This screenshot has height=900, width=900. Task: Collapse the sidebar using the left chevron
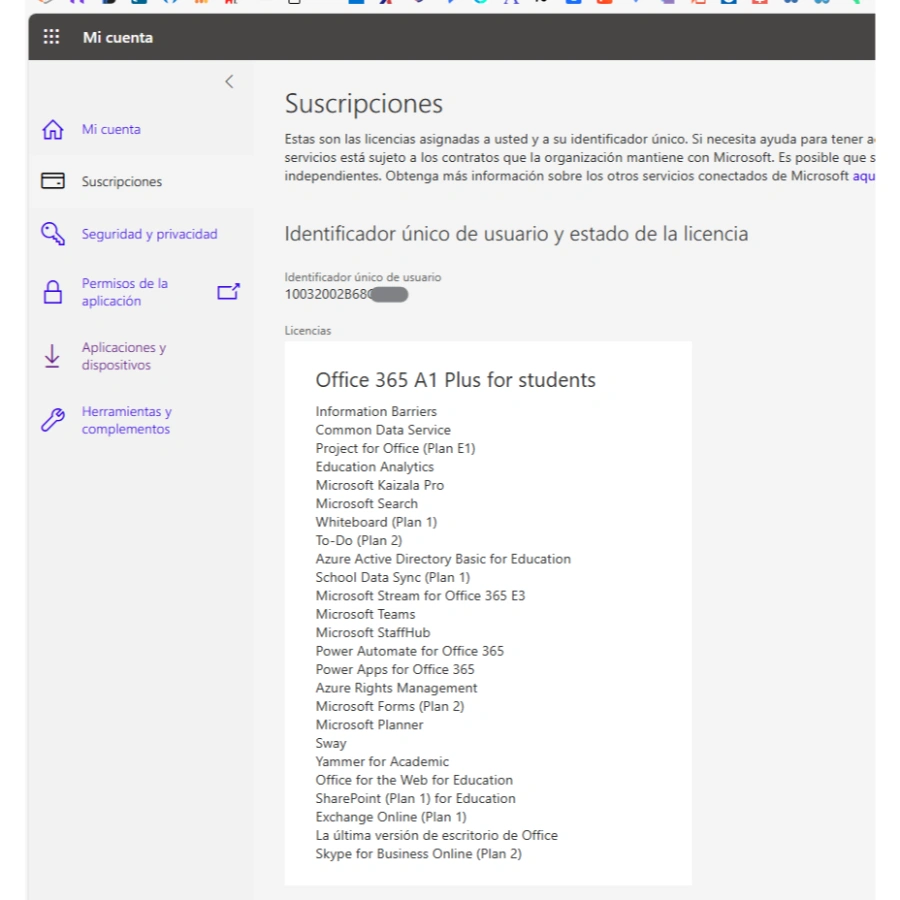pos(229,82)
